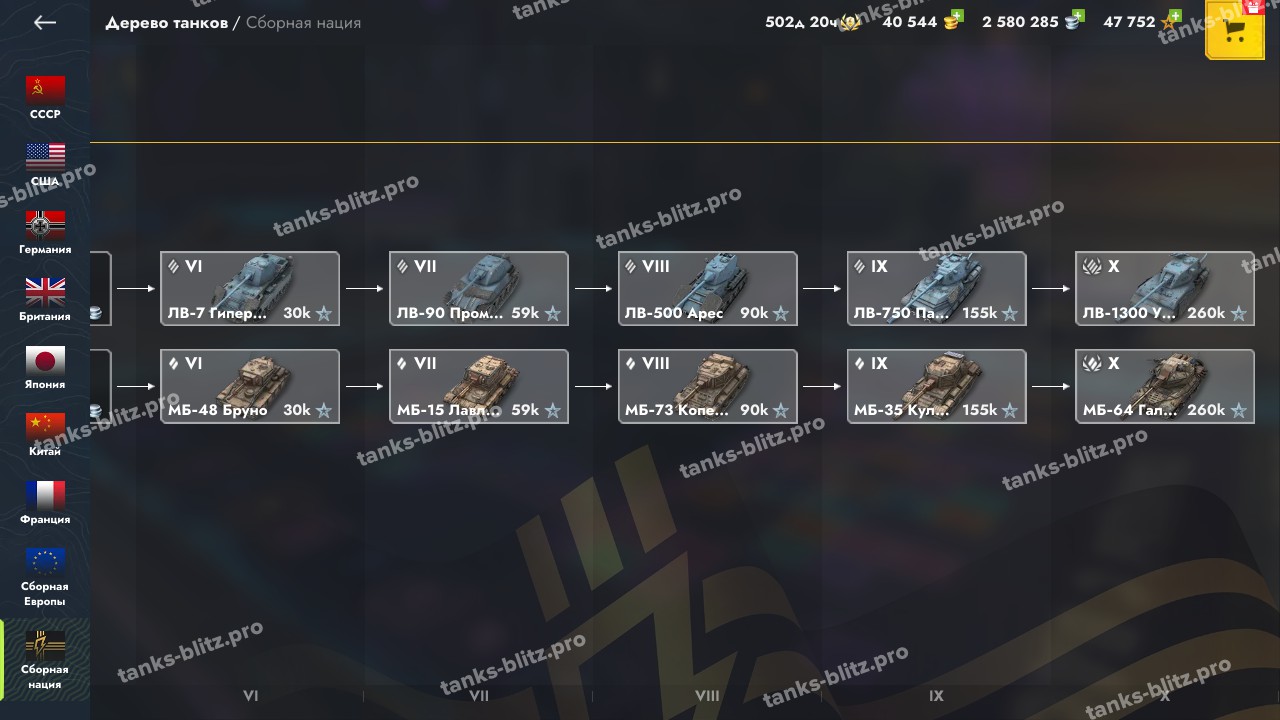Select the МБ-48 Бруно tank card
This screenshot has height=720, width=1280.
[250, 386]
